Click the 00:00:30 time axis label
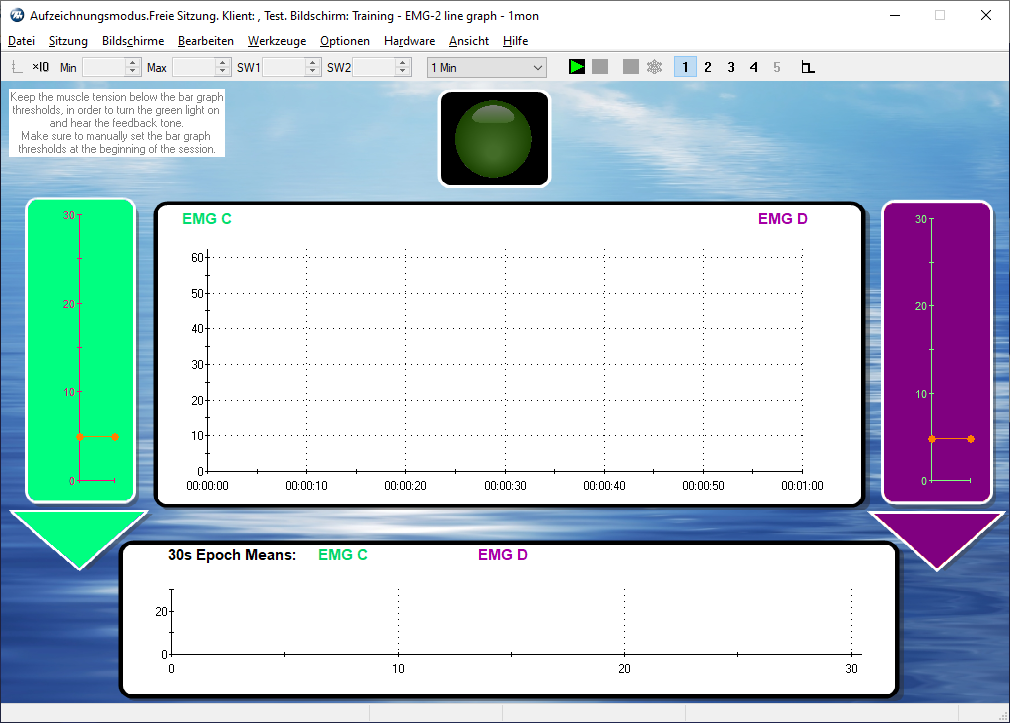Image resolution: width=1010 pixels, height=723 pixels. click(x=505, y=486)
